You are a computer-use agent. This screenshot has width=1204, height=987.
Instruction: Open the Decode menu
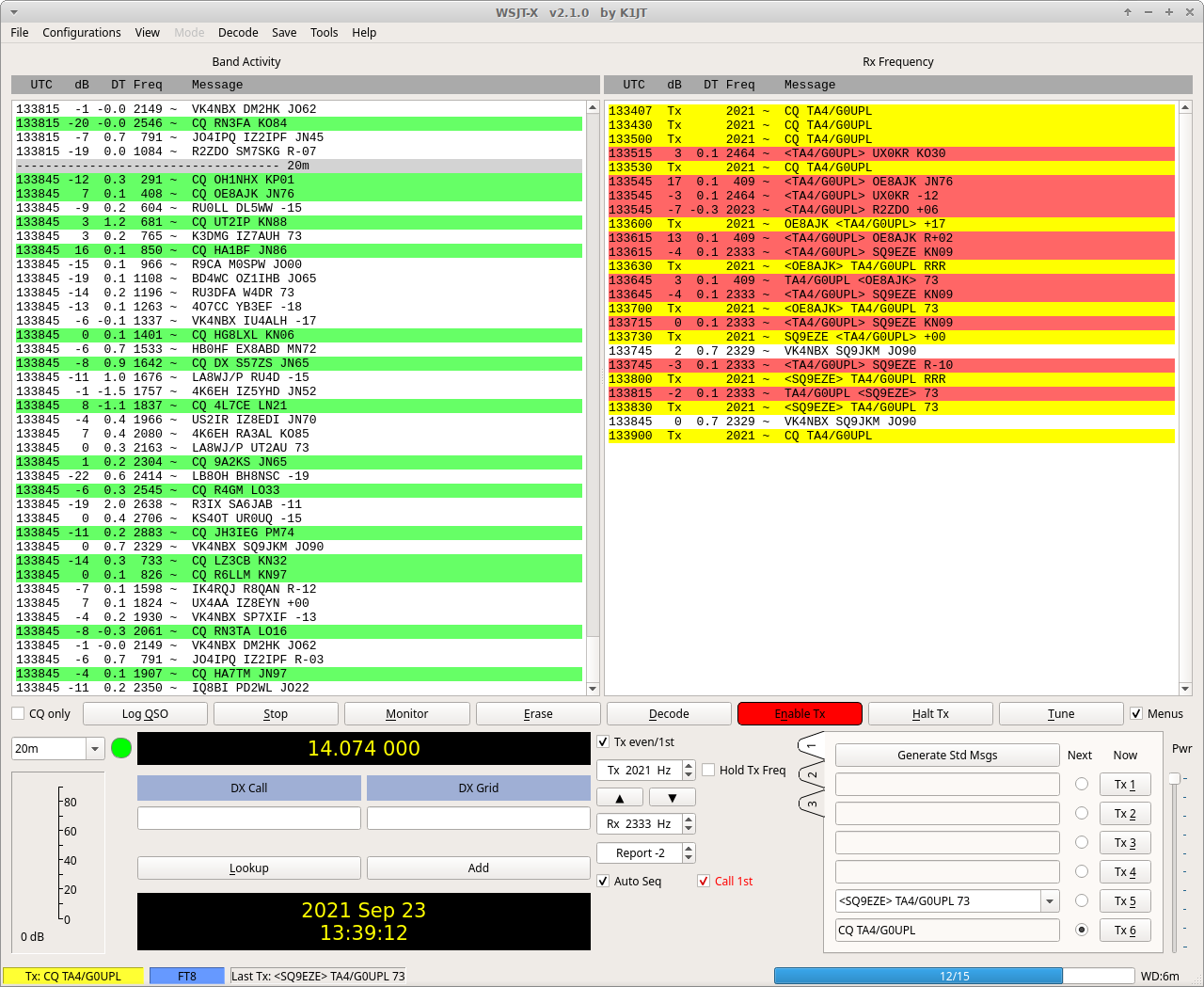(x=238, y=32)
